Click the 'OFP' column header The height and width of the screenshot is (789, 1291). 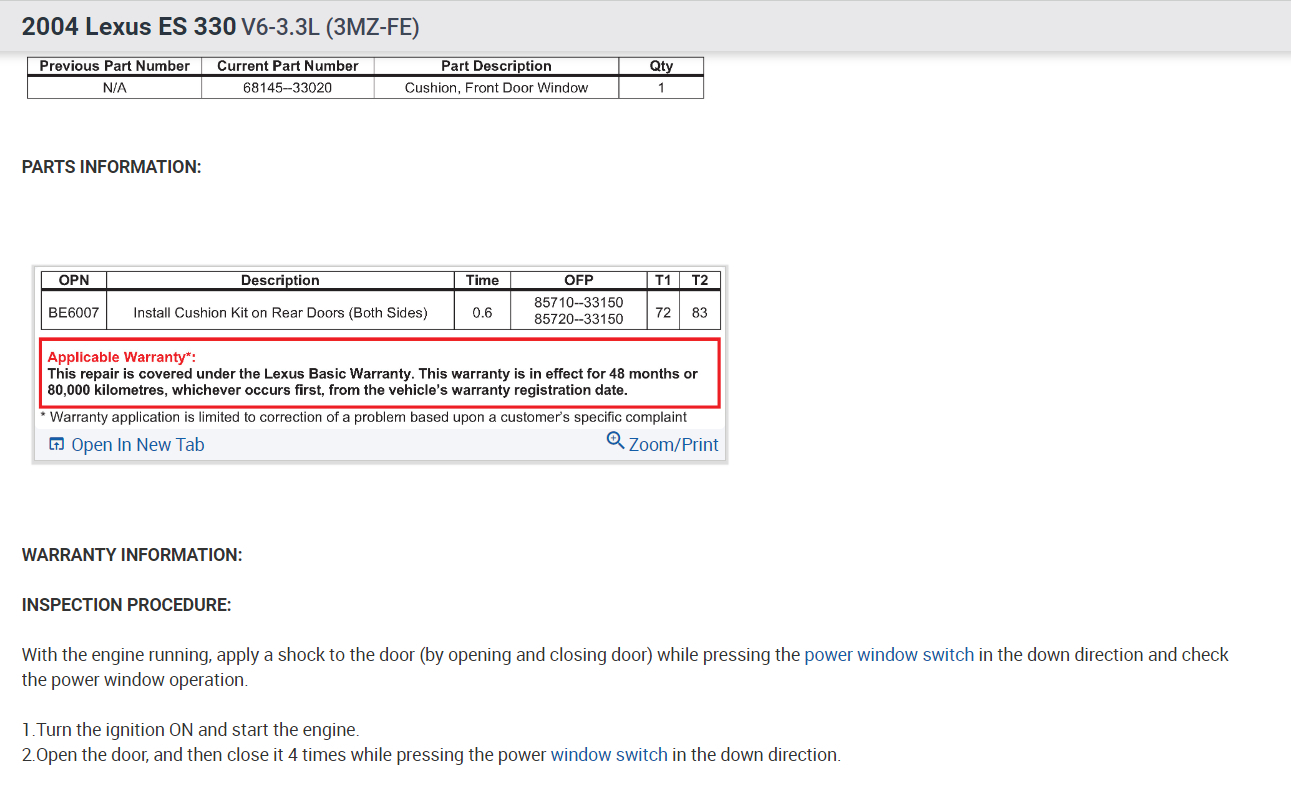point(578,280)
